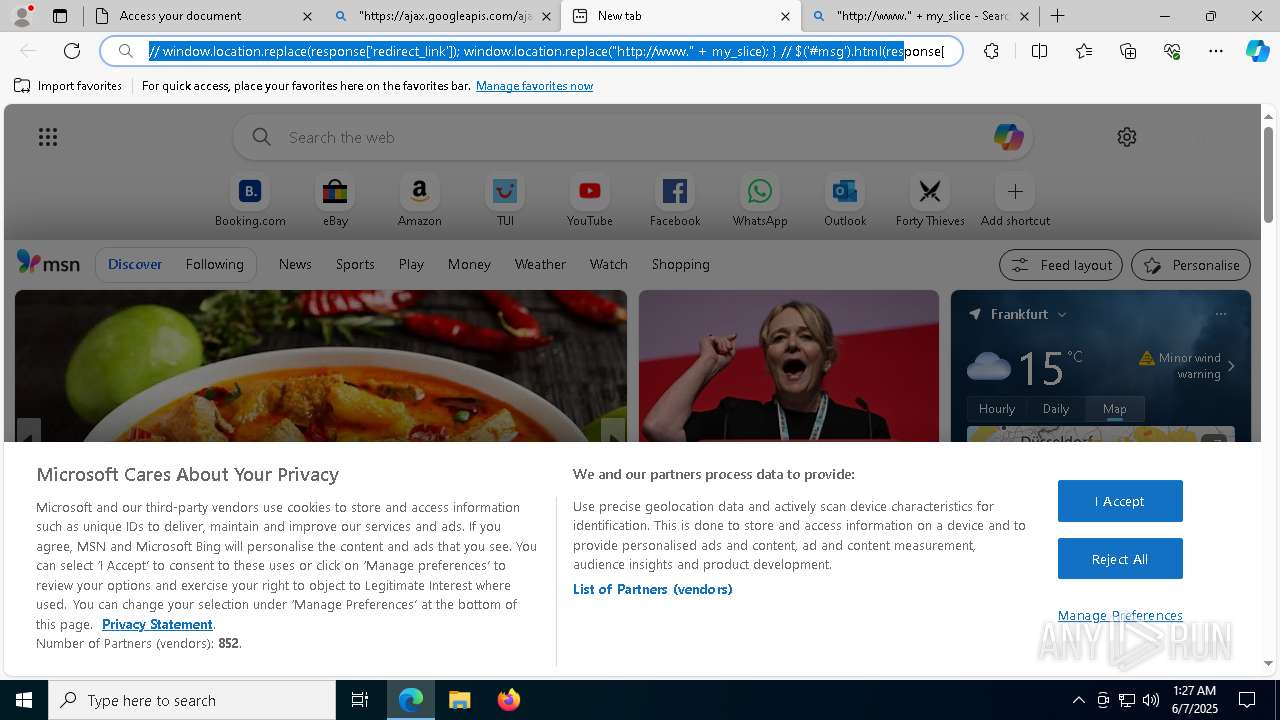
Task: Toggle the split screen icon
Action: [1039, 51]
